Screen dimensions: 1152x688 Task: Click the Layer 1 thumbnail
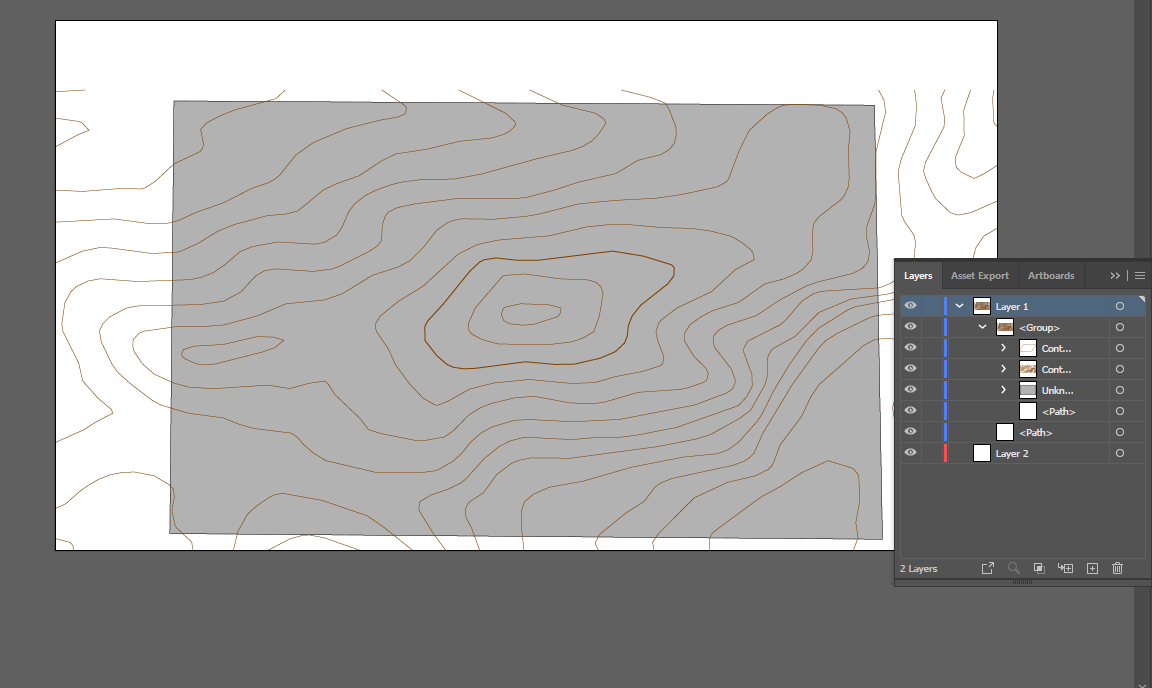(982, 306)
